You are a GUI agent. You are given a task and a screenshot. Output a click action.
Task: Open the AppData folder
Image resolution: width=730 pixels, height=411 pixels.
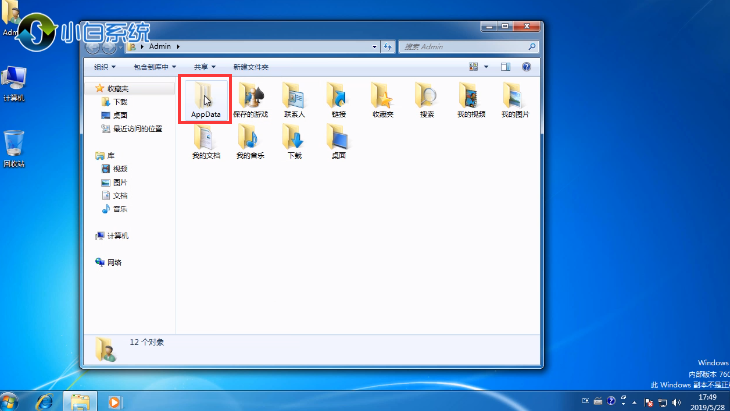(x=204, y=100)
